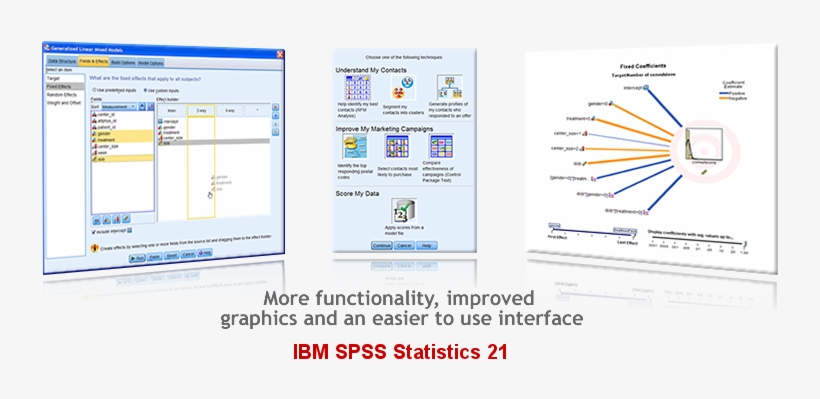Select Generate profiles of my contacts icon

click(x=449, y=87)
